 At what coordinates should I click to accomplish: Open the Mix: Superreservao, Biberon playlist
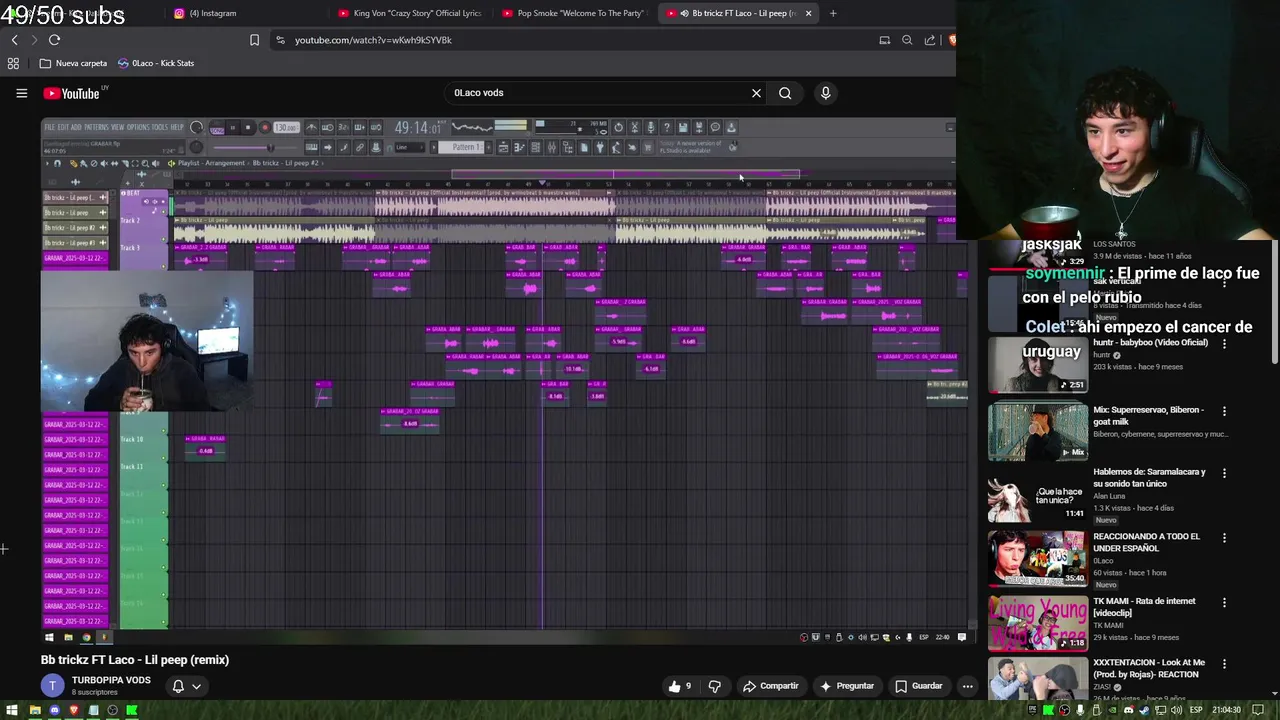[x=1148, y=416]
